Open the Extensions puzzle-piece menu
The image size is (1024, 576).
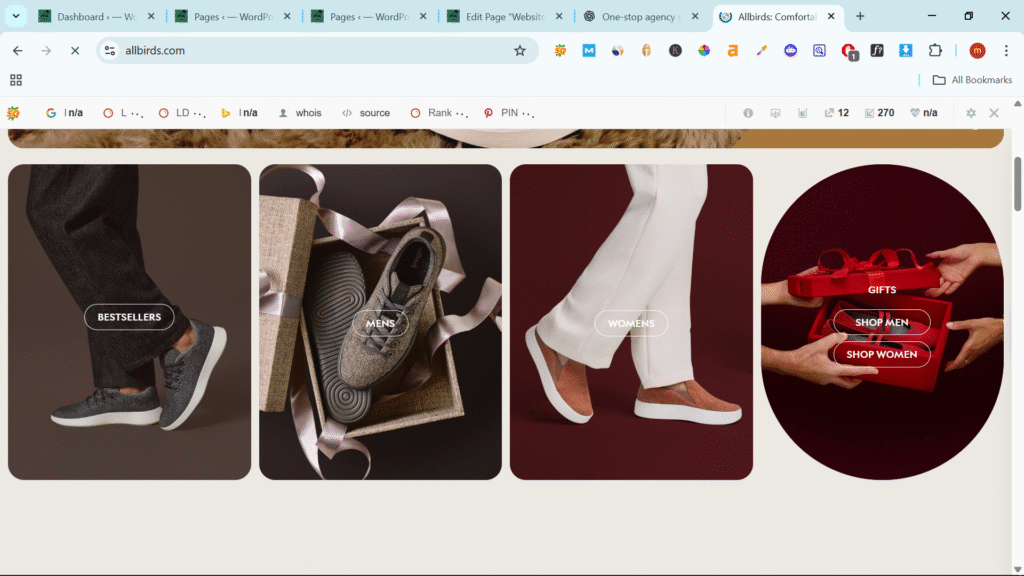point(935,51)
